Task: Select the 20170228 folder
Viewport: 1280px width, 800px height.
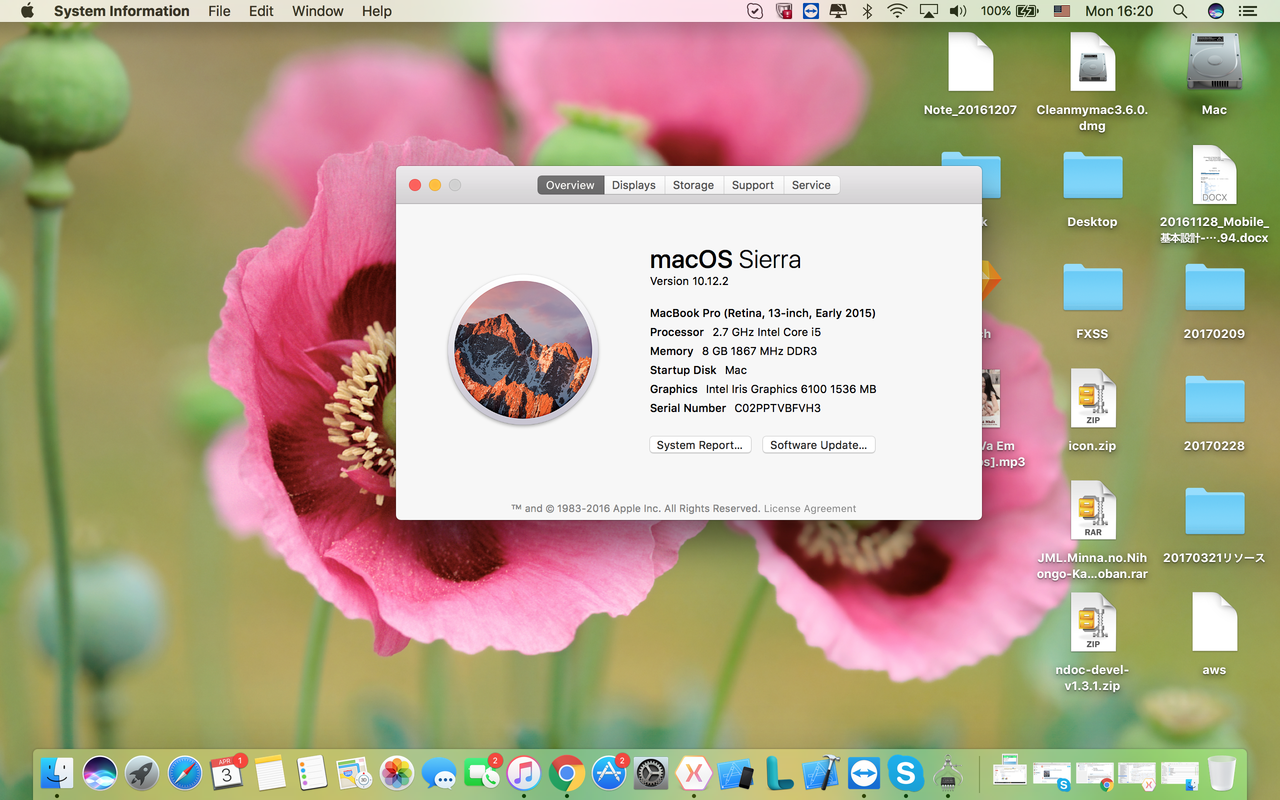Action: pyautogui.click(x=1214, y=414)
